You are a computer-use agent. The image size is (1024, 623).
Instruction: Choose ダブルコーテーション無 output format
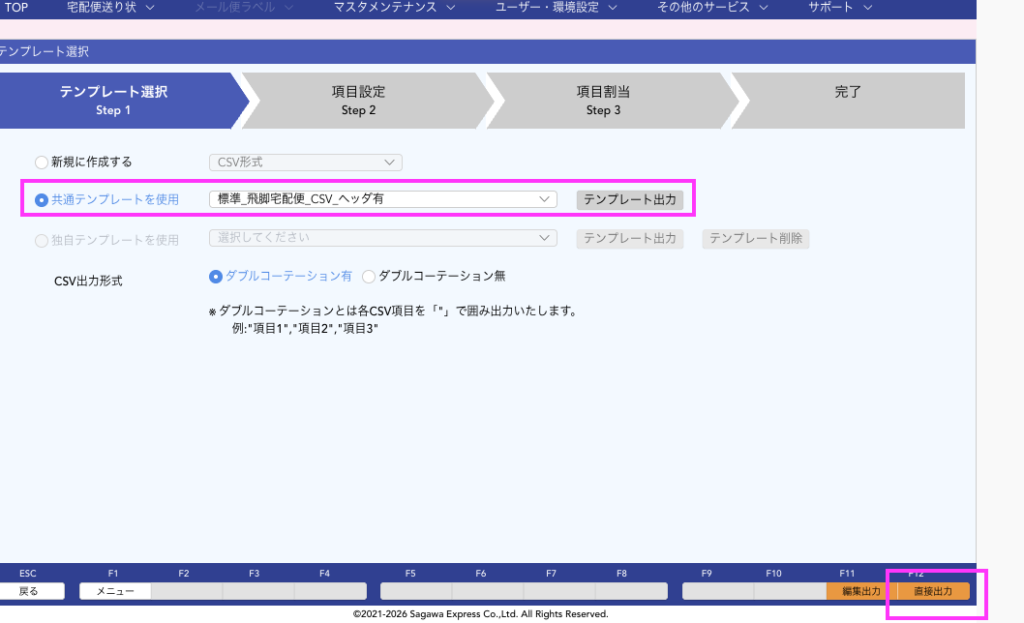click(368, 276)
